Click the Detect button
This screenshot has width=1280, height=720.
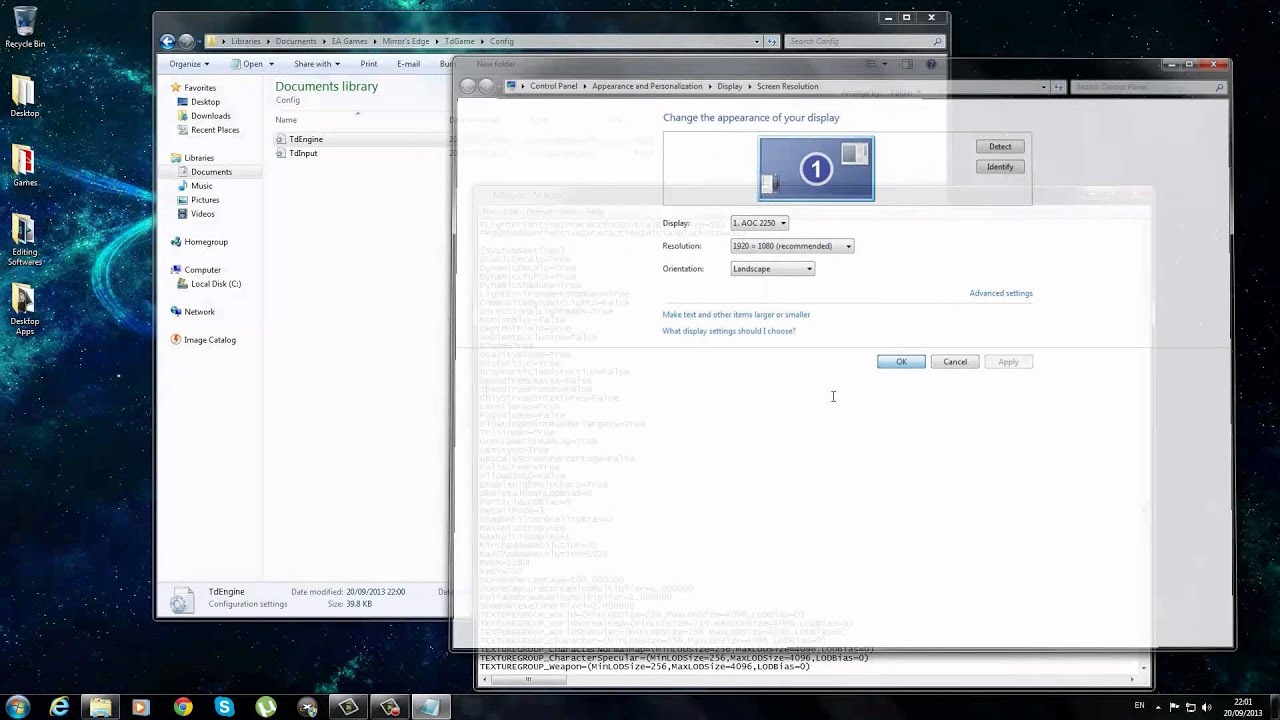point(1000,146)
